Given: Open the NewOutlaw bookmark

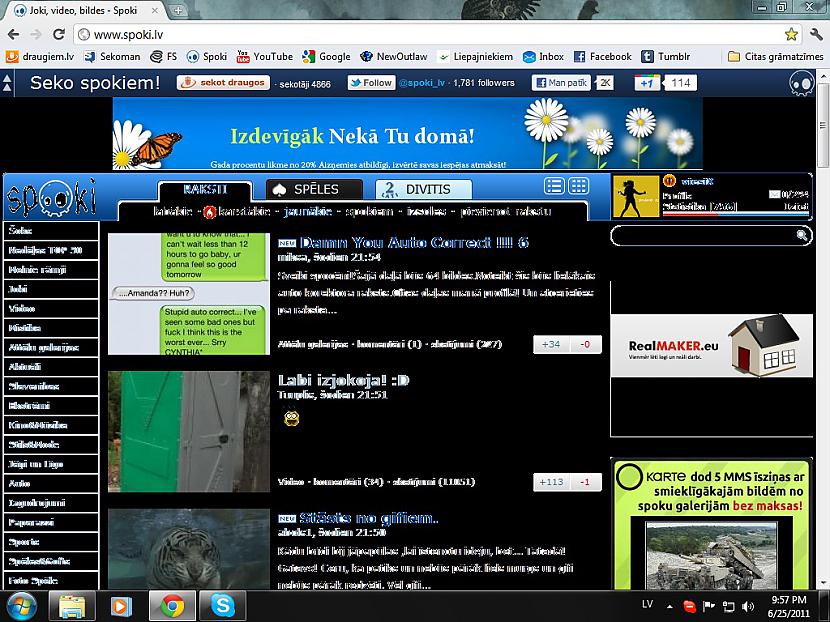Looking at the screenshot, I should [x=393, y=56].
